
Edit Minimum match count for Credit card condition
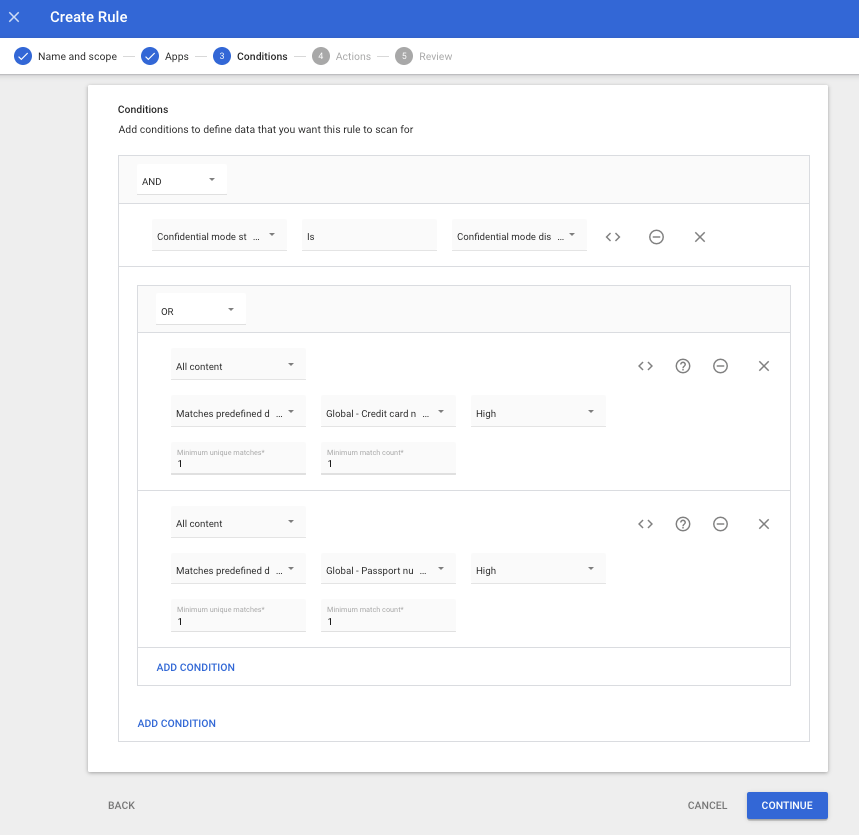click(x=388, y=459)
